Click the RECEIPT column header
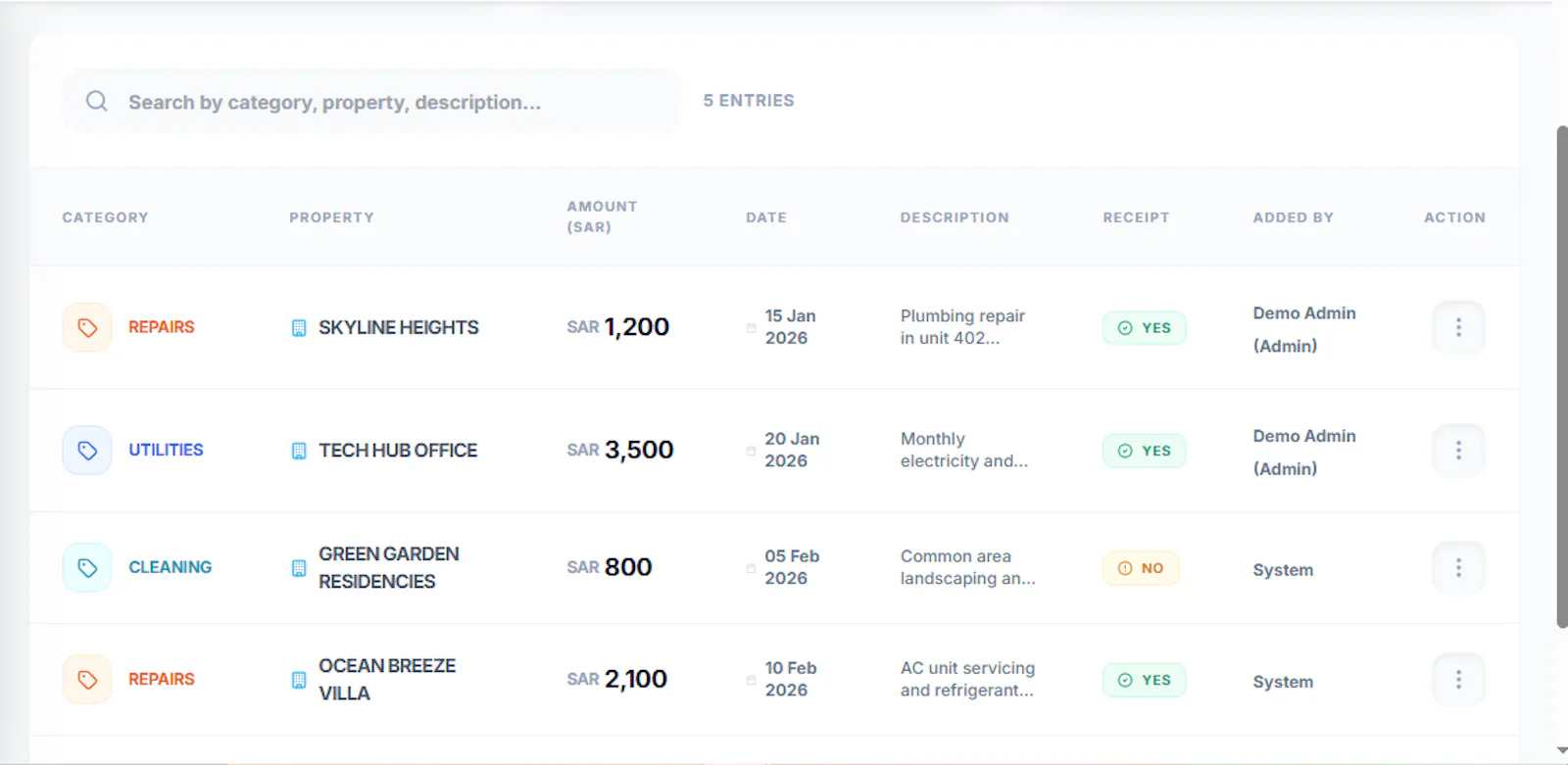 [1136, 217]
